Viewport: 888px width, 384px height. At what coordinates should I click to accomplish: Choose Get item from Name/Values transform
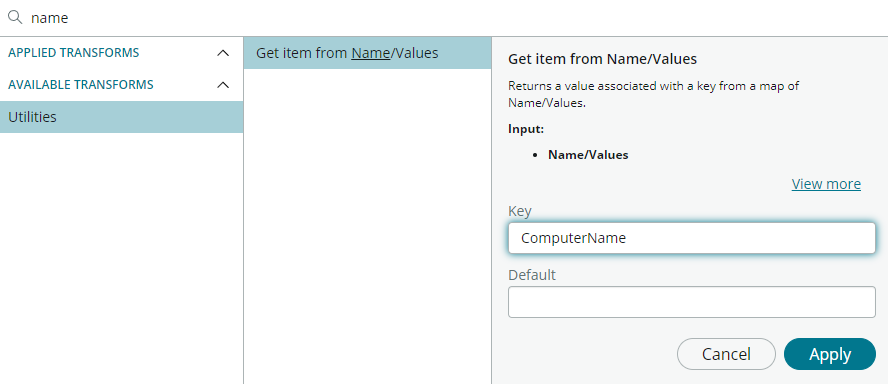pyautogui.click(x=367, y=53)
